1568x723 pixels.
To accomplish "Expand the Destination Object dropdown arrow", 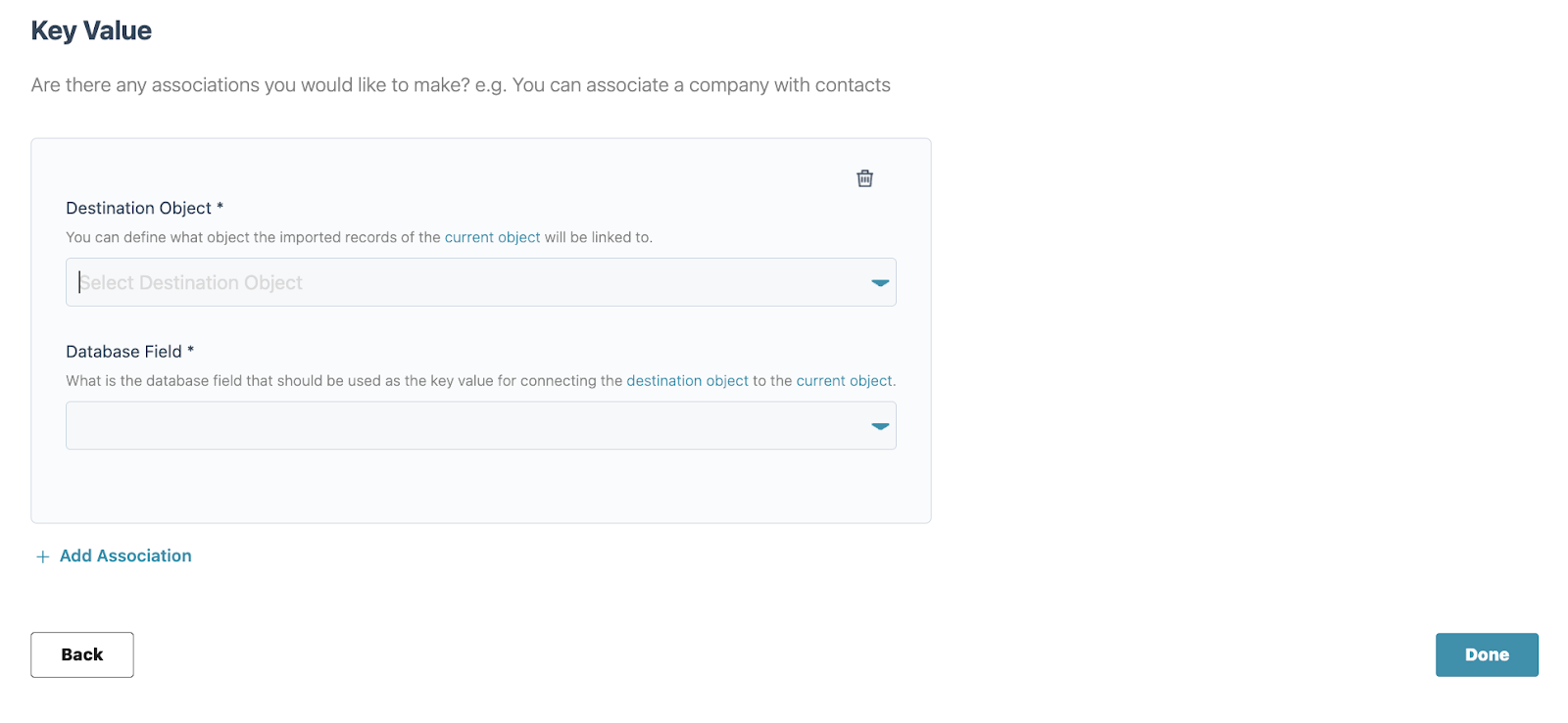I will click(x=879, y=283).
